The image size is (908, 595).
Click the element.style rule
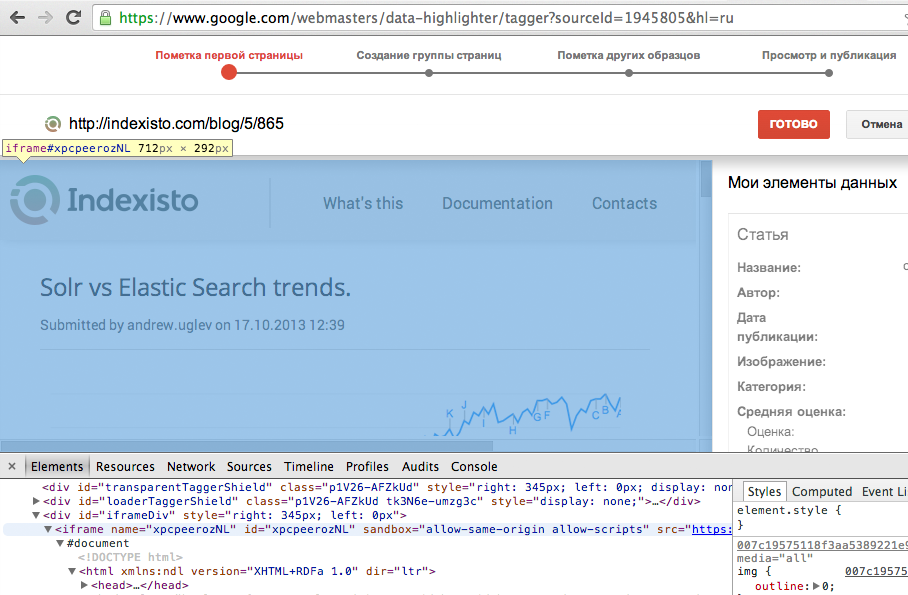click(x=789, y=510)
